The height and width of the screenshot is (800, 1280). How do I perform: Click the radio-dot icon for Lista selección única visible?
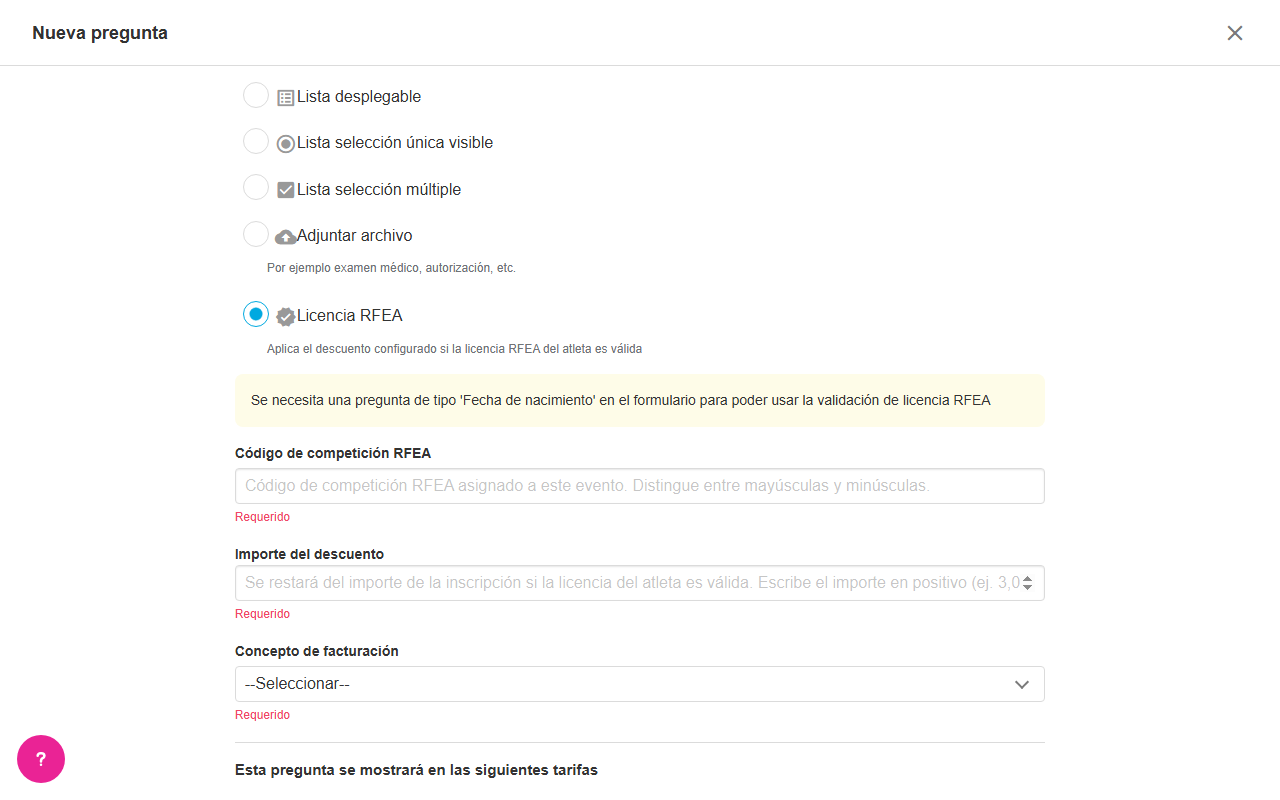286,144
